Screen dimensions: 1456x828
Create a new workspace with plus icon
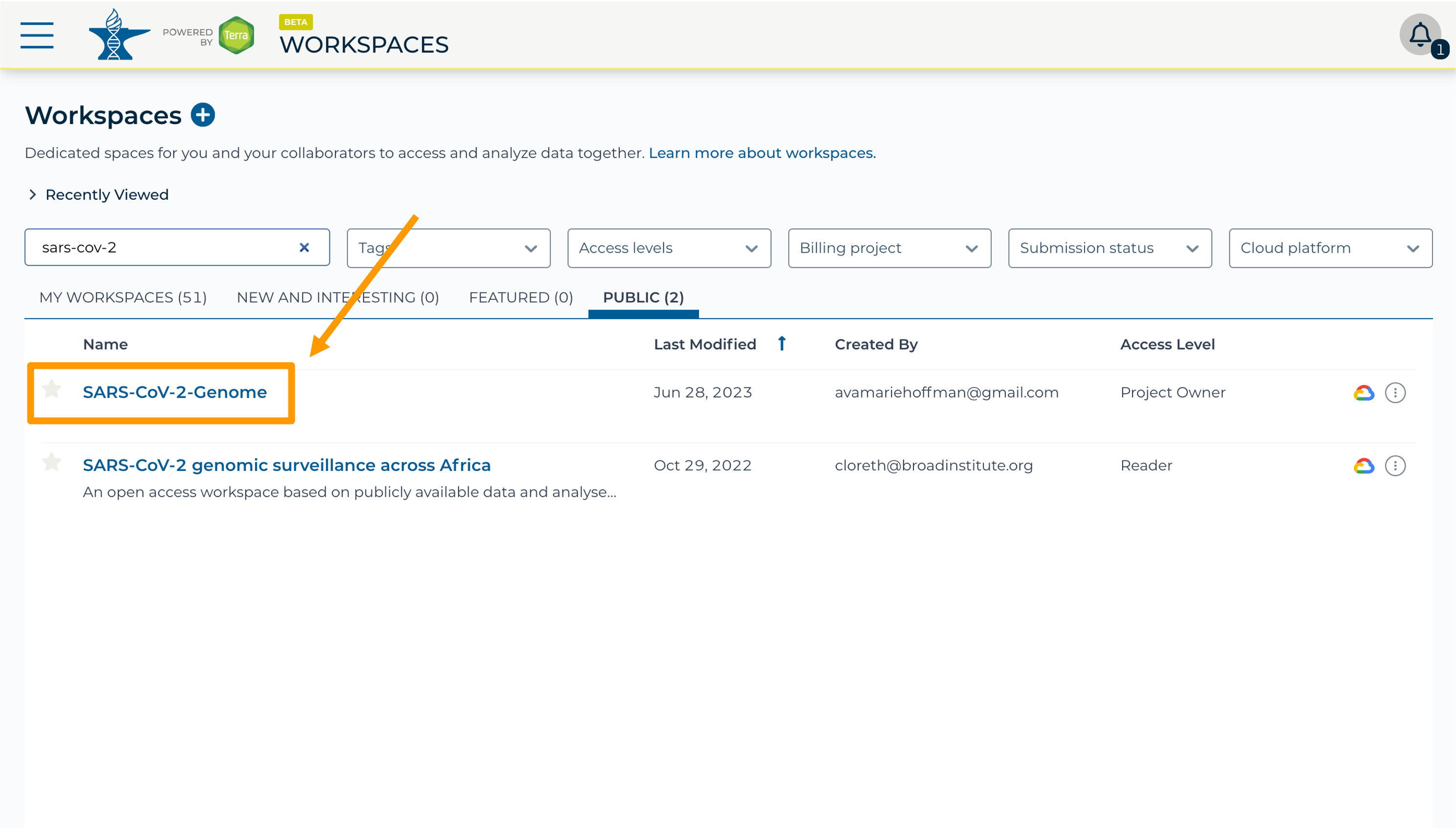(x=202, y=115)
